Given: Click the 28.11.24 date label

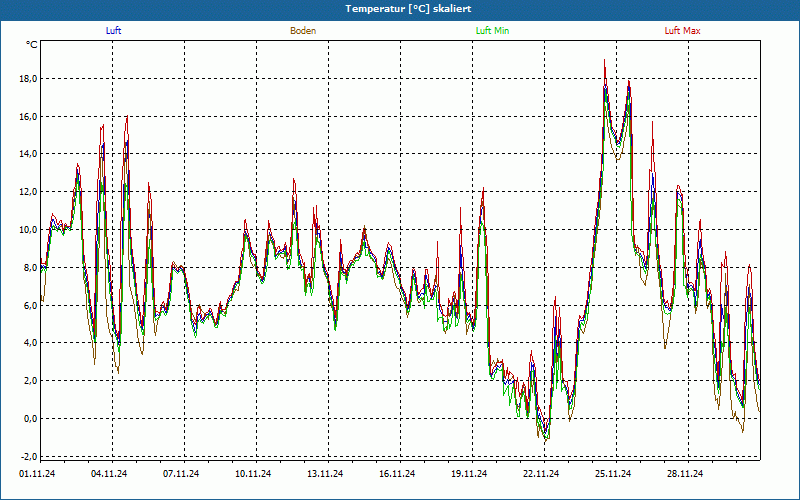Looking at the screenshot, I should click(685, 473).
